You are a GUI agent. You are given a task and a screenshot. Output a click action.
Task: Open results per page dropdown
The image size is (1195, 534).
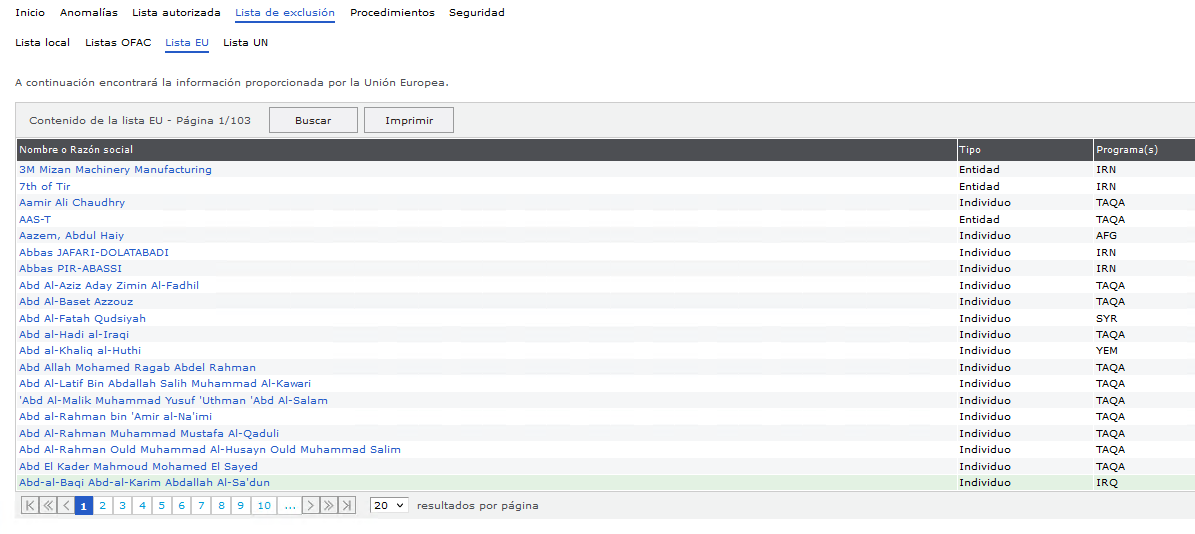tap(389, 506)
